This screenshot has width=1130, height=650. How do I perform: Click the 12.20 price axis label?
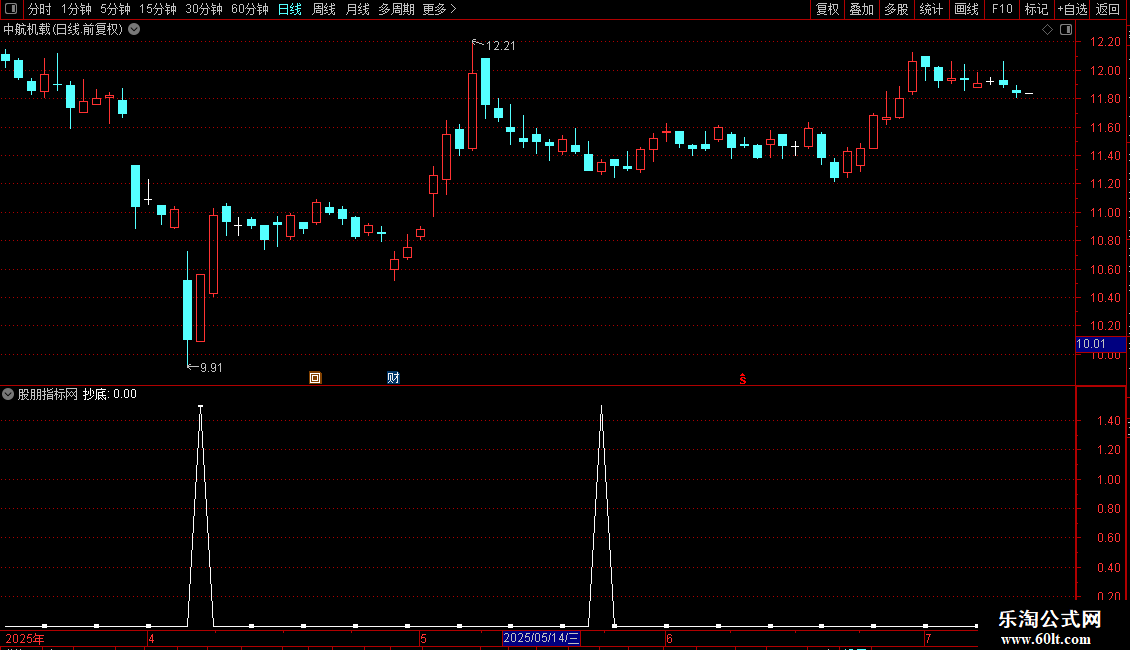(1105, 43)
